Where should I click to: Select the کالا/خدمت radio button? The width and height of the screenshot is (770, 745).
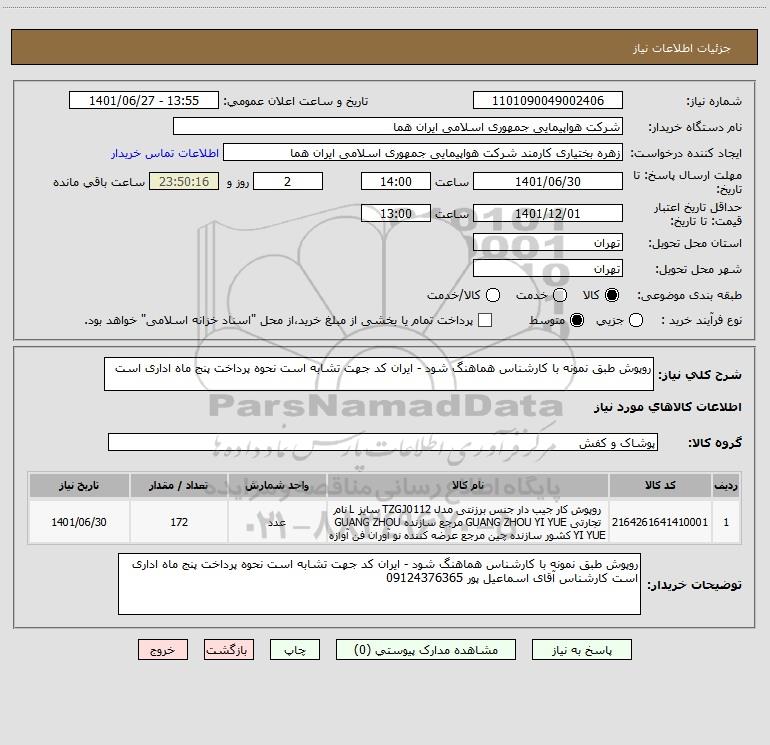tap(493, 295)
